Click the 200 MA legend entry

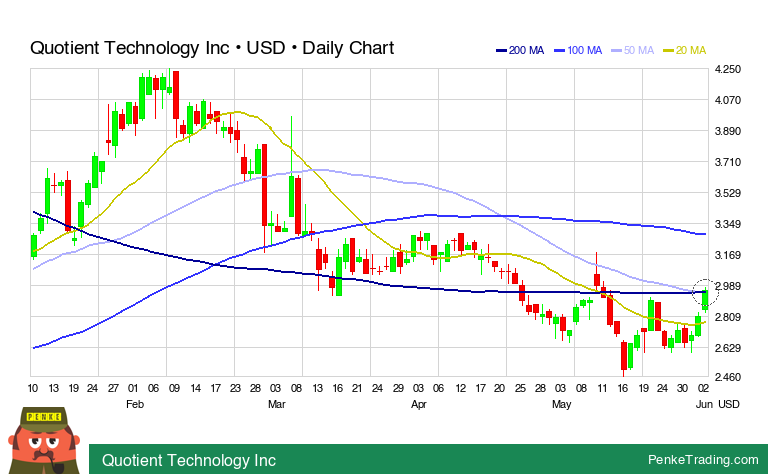[x=520, y=50]
